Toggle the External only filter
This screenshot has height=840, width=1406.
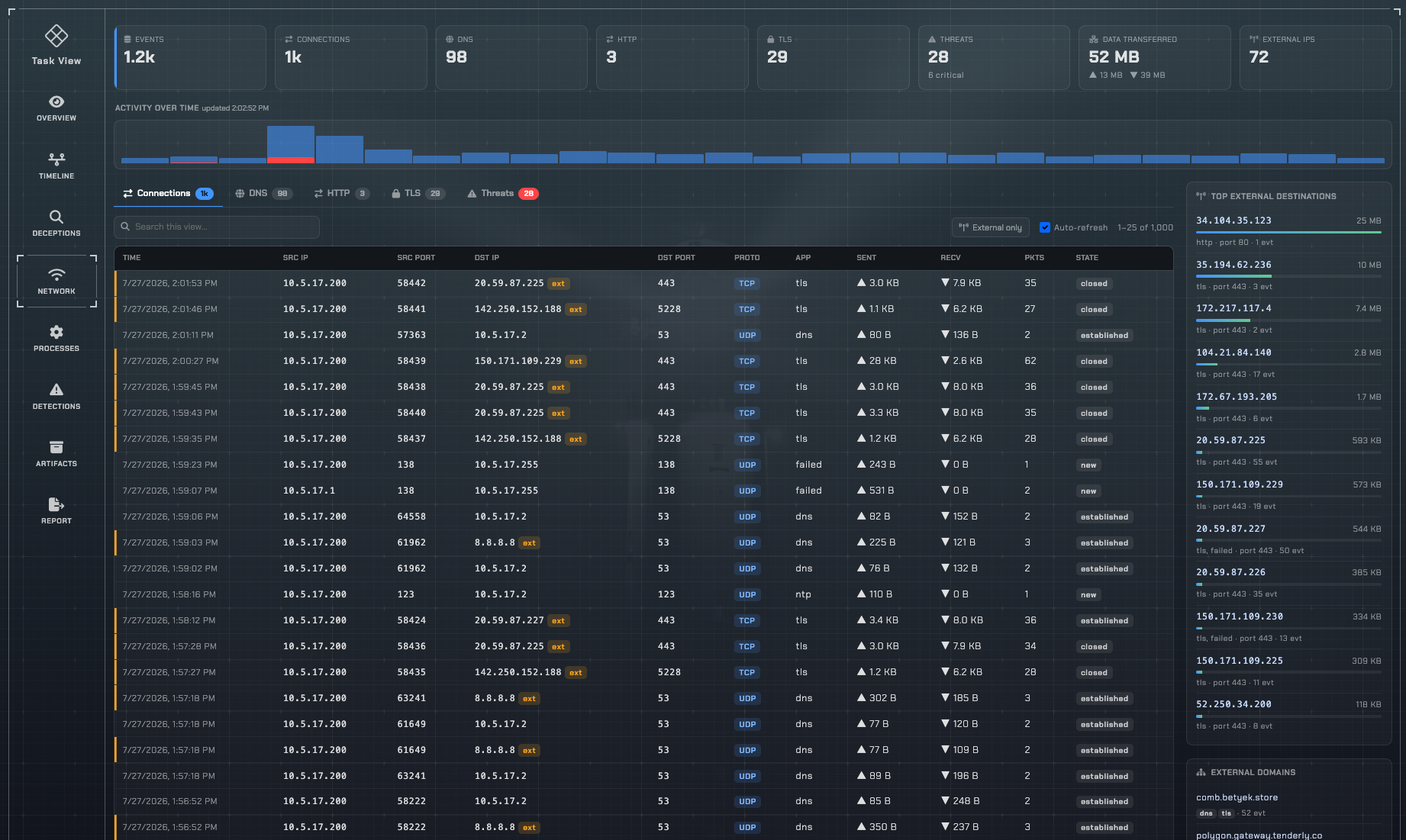(991, 227)
